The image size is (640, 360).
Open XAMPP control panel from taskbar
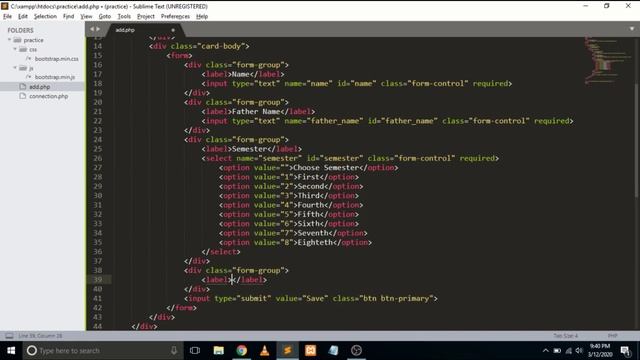point(310,351)
